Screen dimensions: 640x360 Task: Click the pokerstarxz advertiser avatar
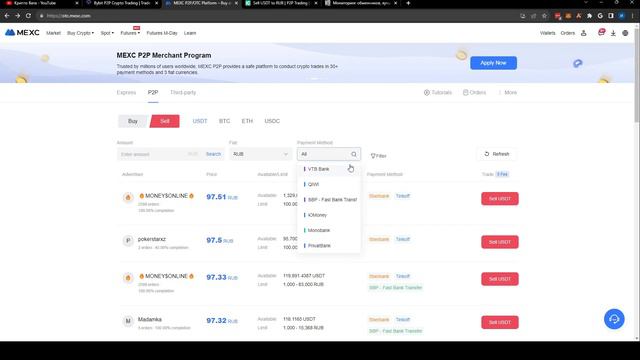(128, 240)
